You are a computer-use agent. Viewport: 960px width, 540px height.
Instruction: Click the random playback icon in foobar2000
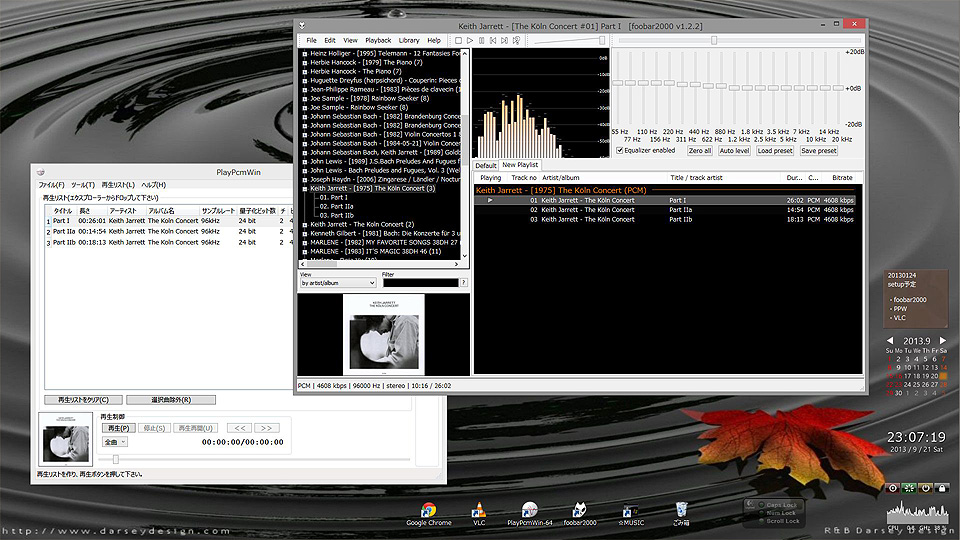[516, 40]
